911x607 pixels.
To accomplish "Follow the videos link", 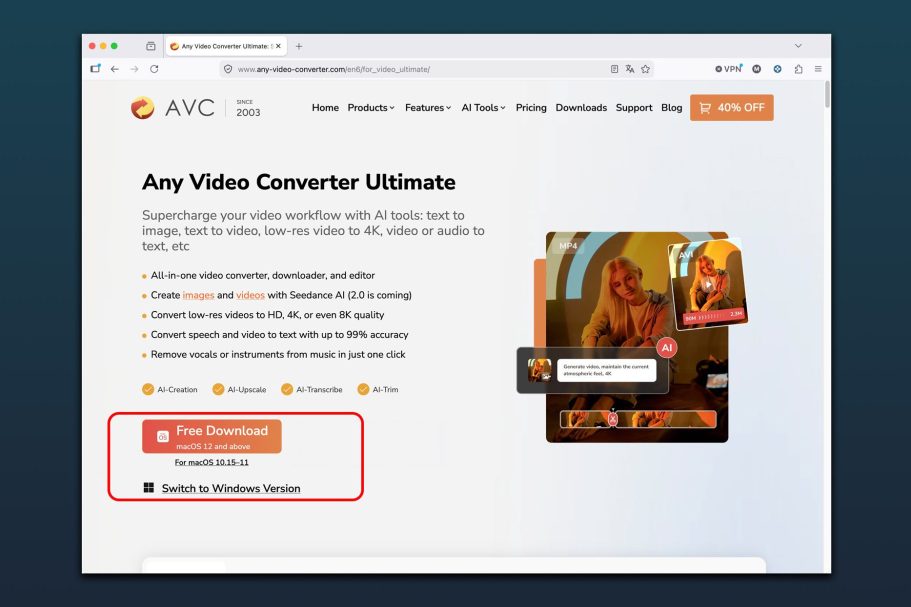I will (250, 295).
